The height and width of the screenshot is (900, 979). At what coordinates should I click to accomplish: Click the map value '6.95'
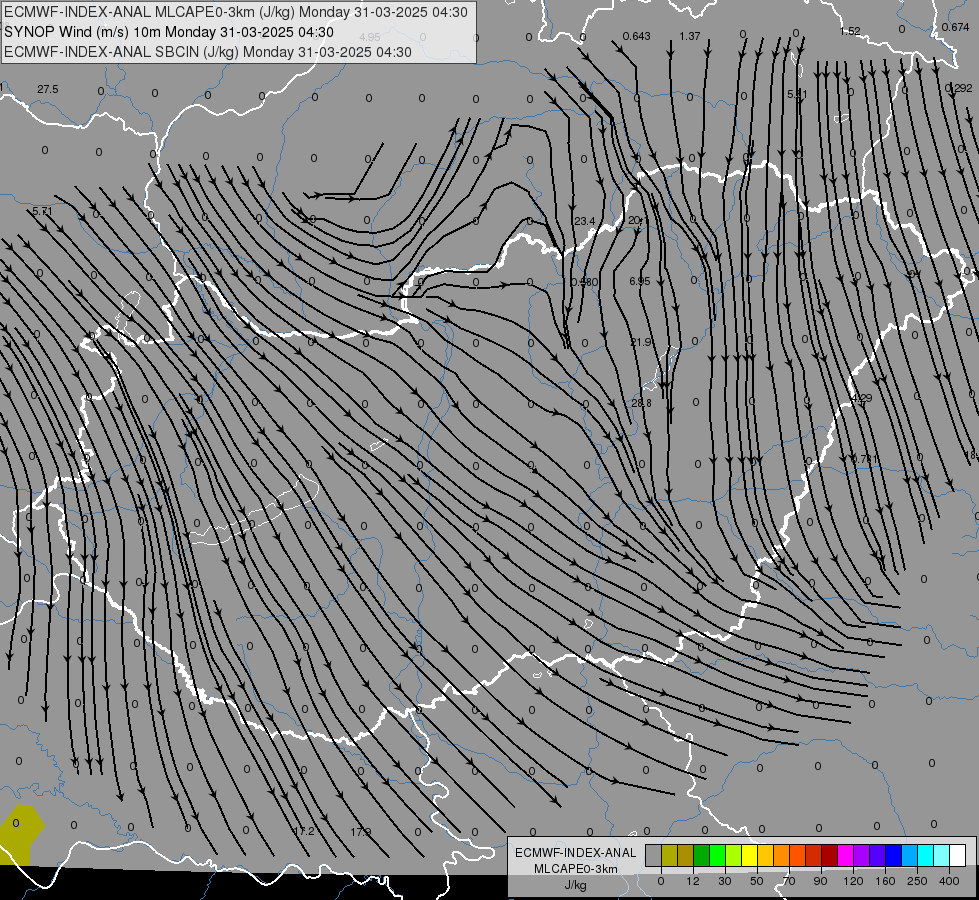(640, 282)
